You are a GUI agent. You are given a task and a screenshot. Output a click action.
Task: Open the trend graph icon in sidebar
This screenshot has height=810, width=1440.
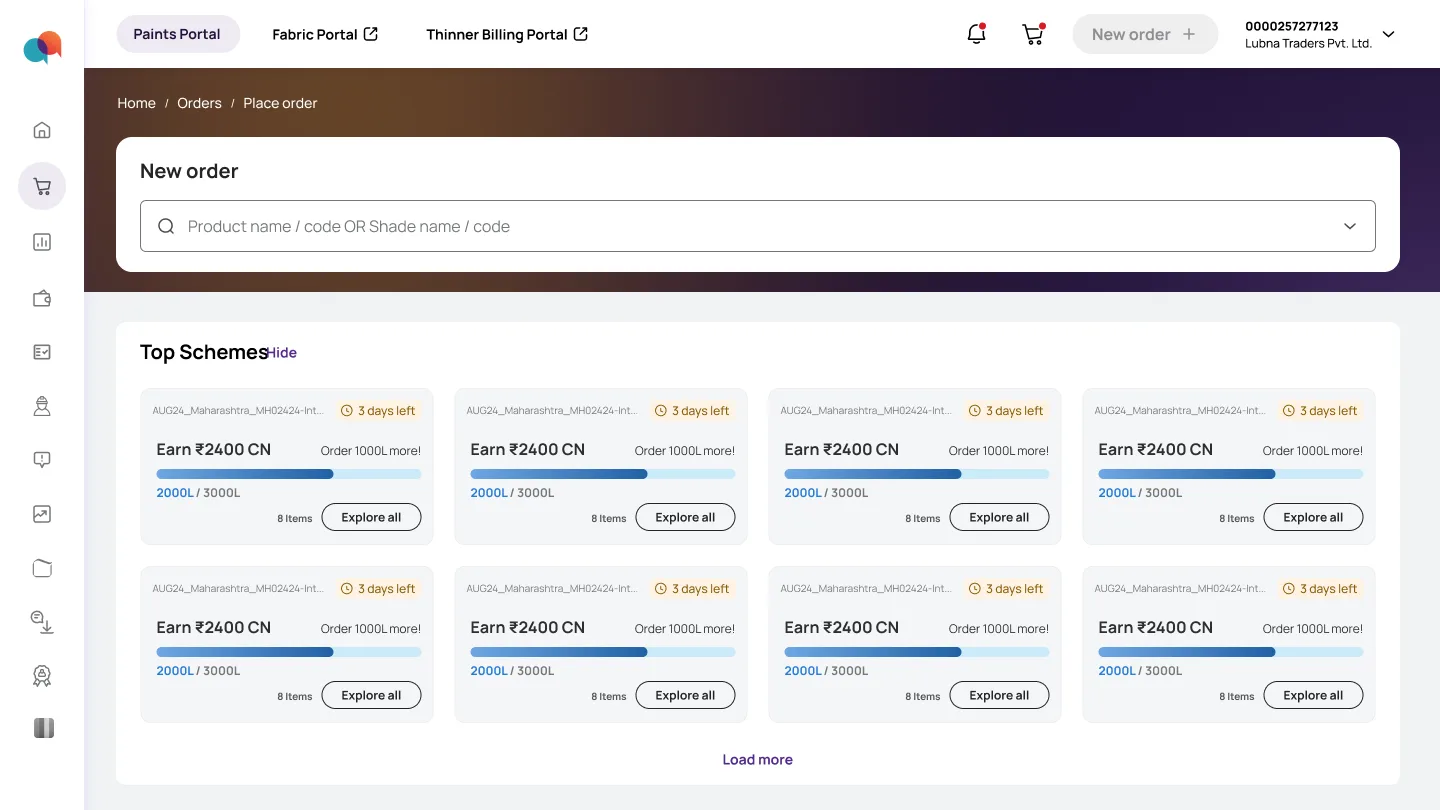(x=42, y=514)
